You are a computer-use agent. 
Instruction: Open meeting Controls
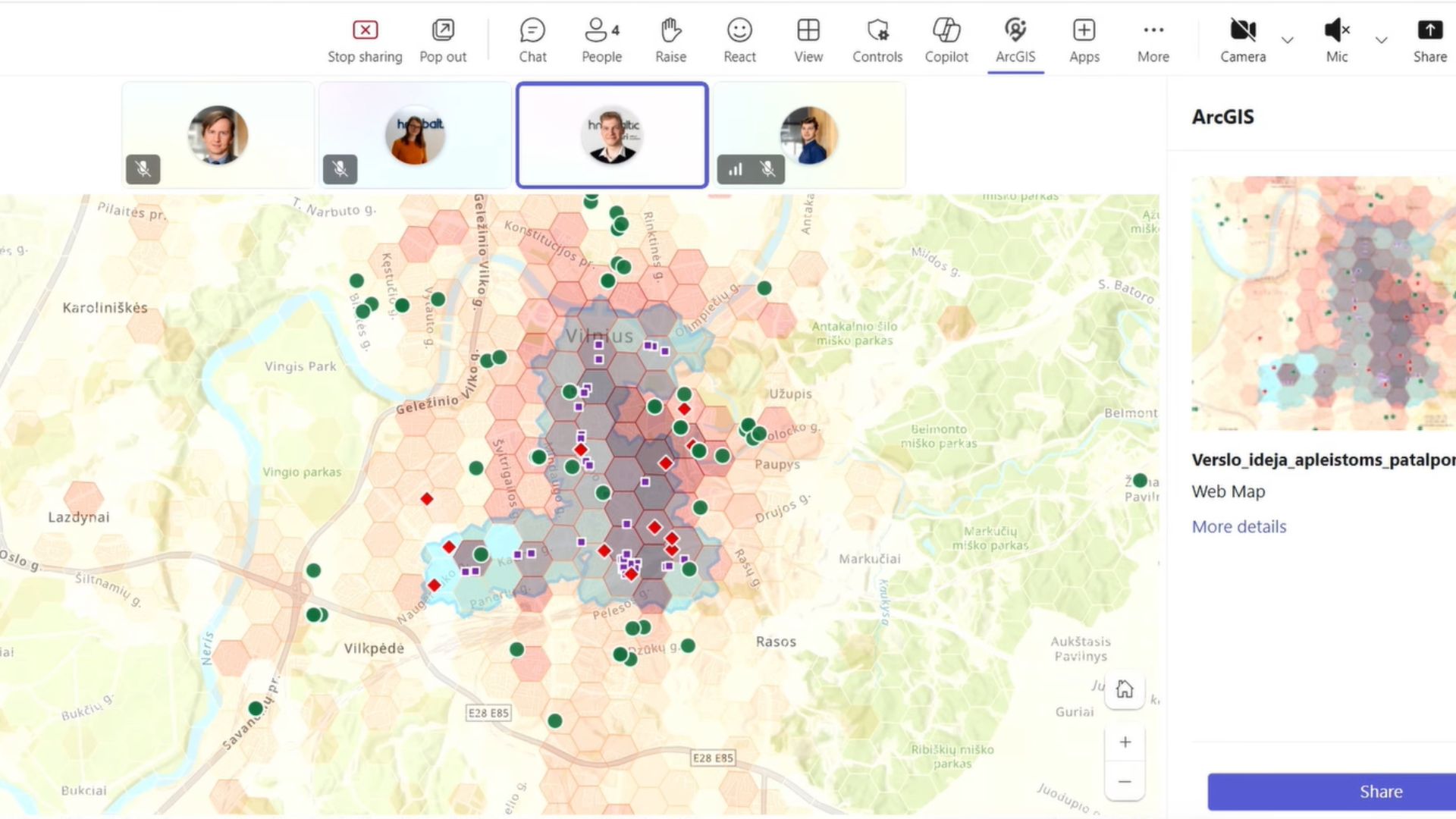877,42
